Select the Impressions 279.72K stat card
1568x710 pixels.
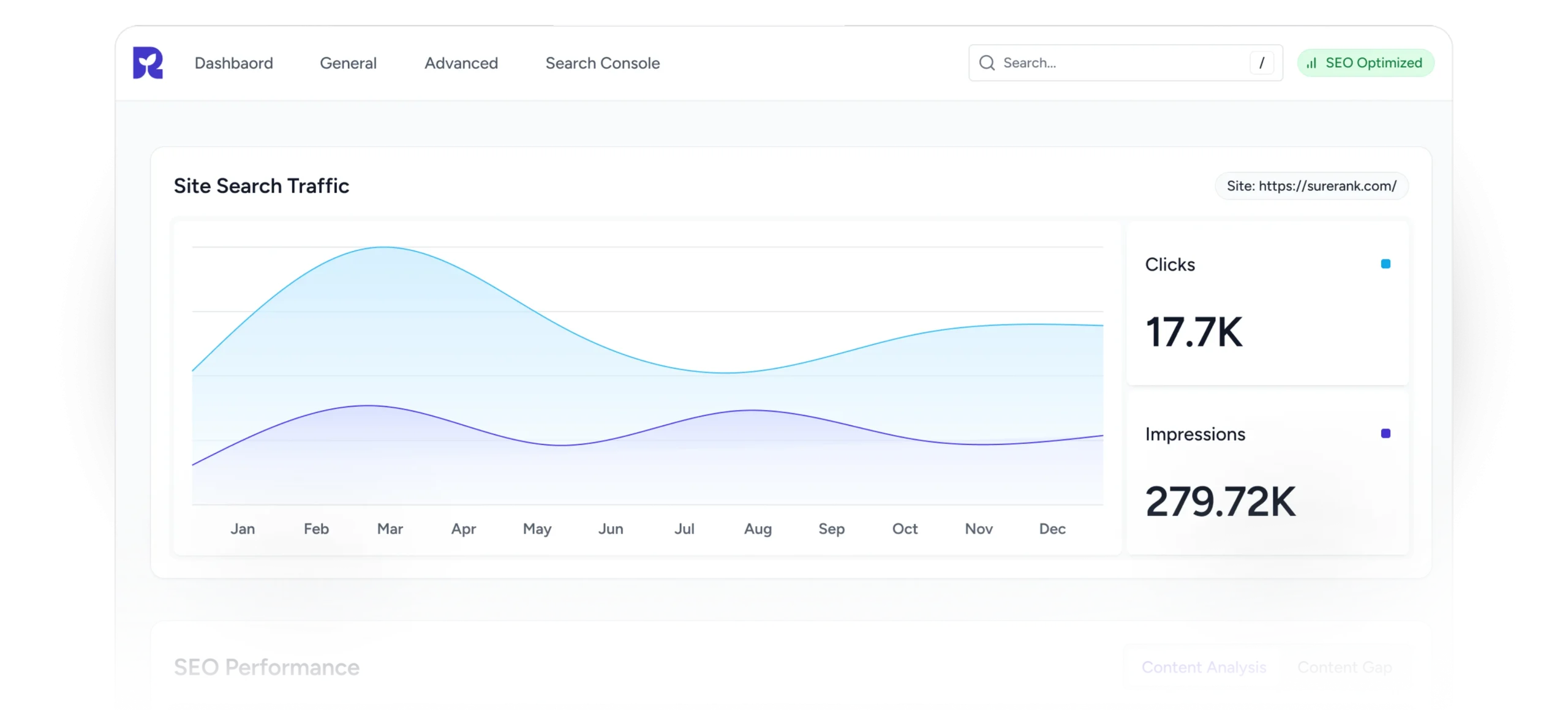pyautogui.click(x=1267, y=473)
